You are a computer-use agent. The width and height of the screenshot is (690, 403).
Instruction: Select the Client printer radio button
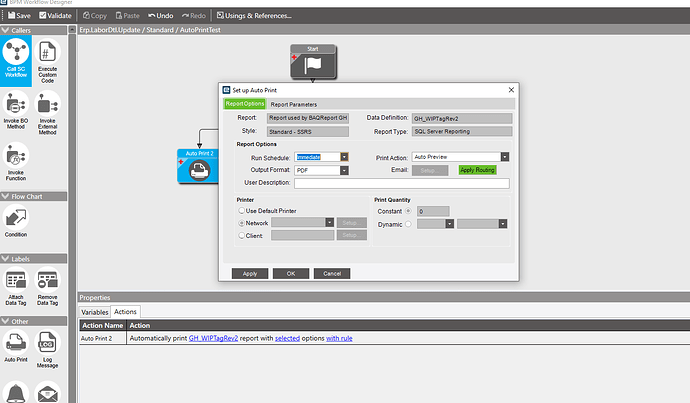[241, 235]
